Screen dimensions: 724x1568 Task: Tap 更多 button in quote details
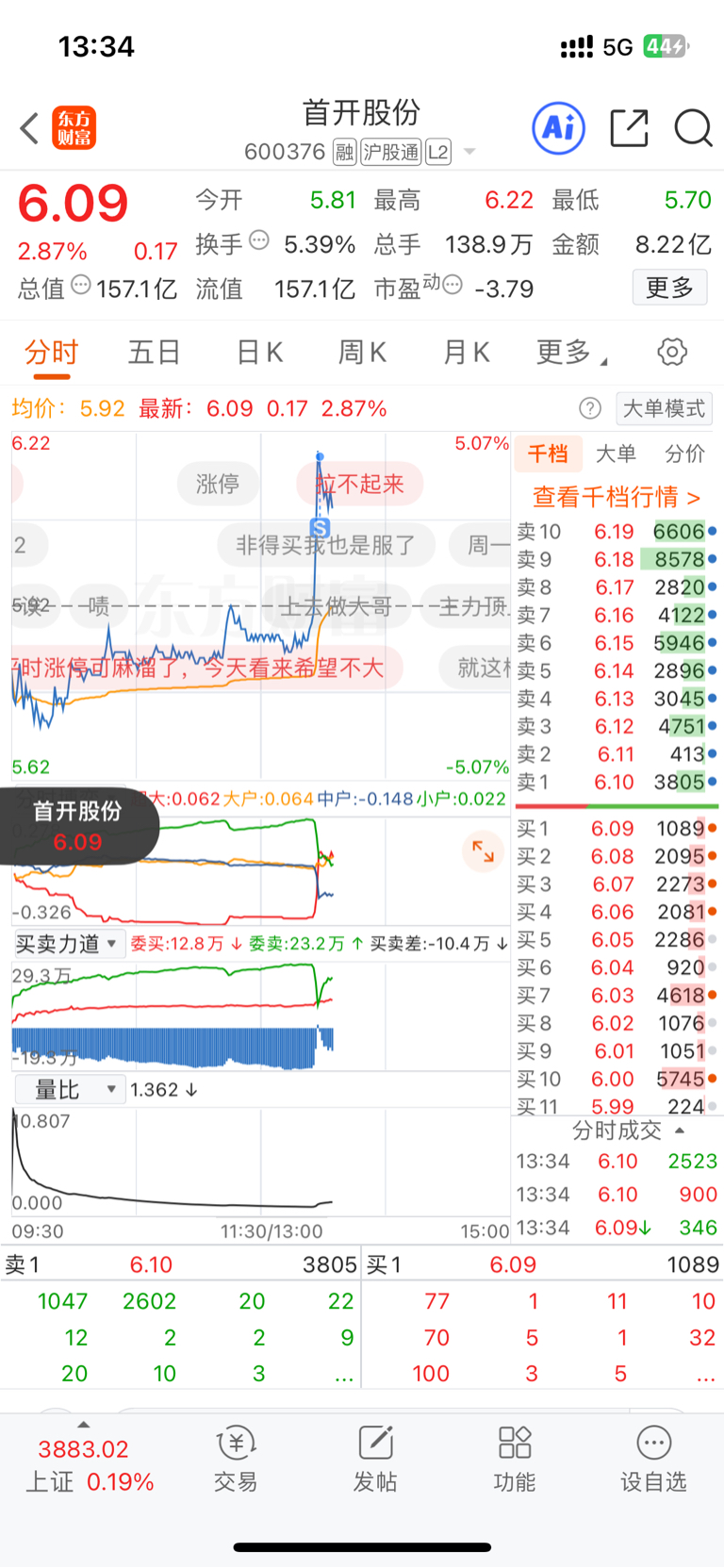[669, 288]
